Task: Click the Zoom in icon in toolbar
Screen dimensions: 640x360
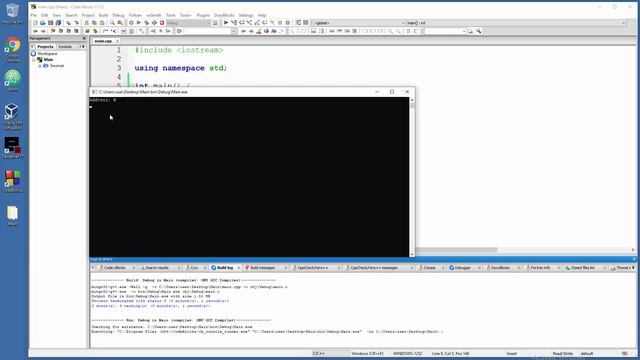Action: 390,31
